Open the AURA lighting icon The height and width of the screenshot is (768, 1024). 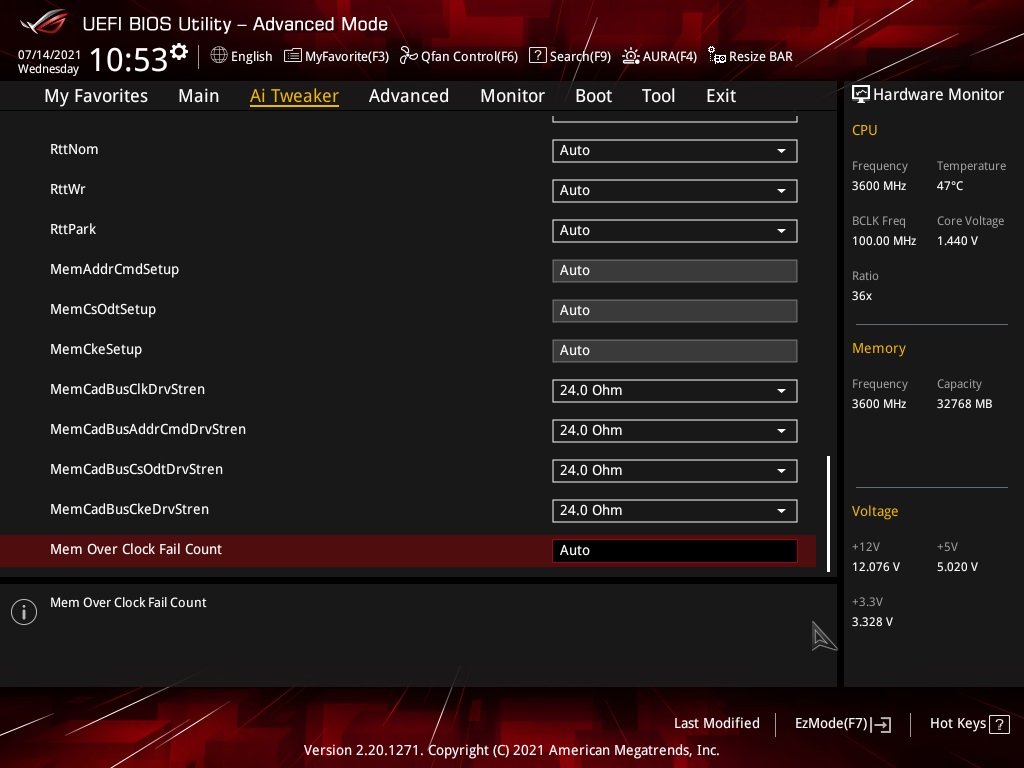tap(630, 56)
